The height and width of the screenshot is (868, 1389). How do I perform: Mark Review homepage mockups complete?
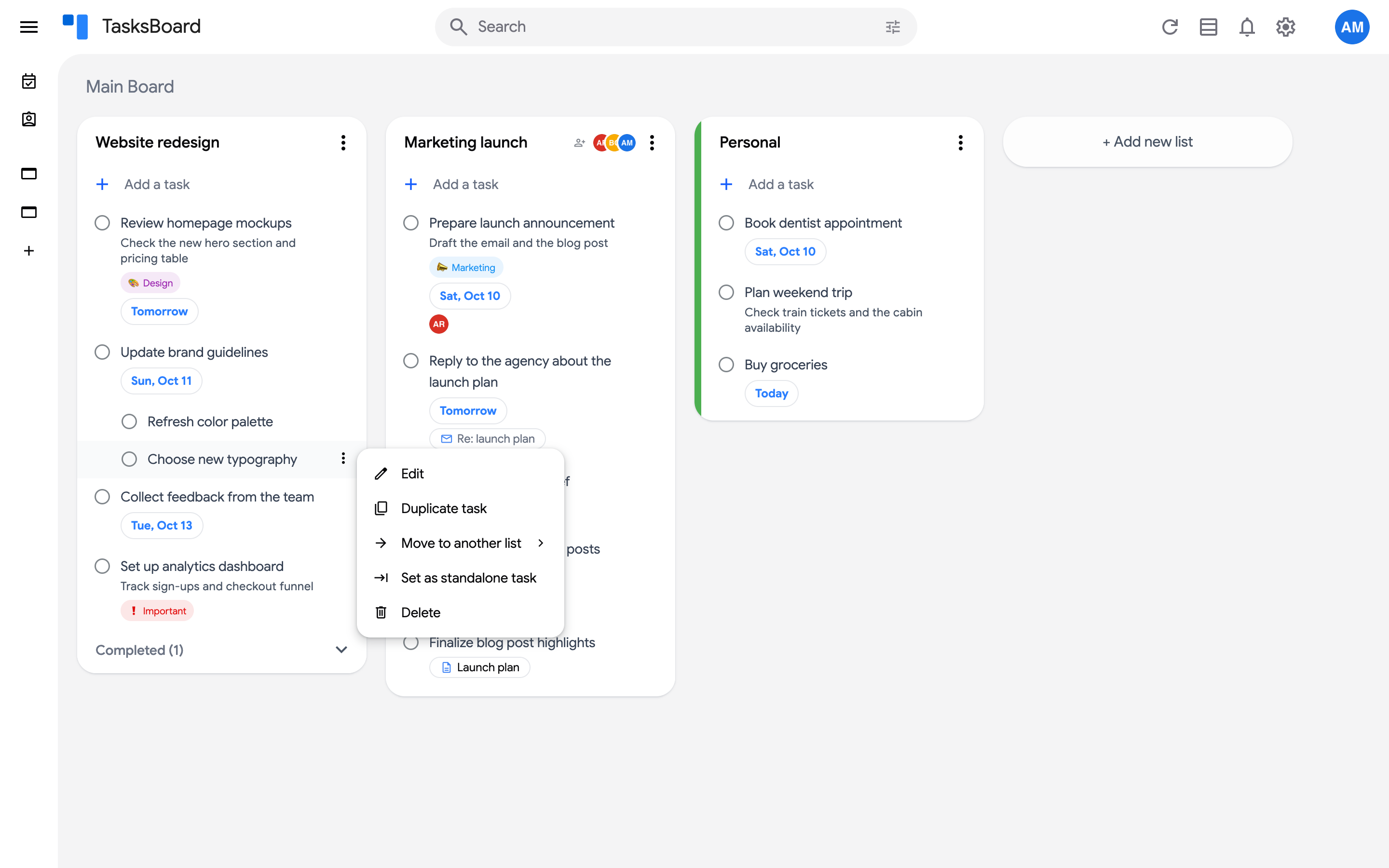[x=102, y=223]
